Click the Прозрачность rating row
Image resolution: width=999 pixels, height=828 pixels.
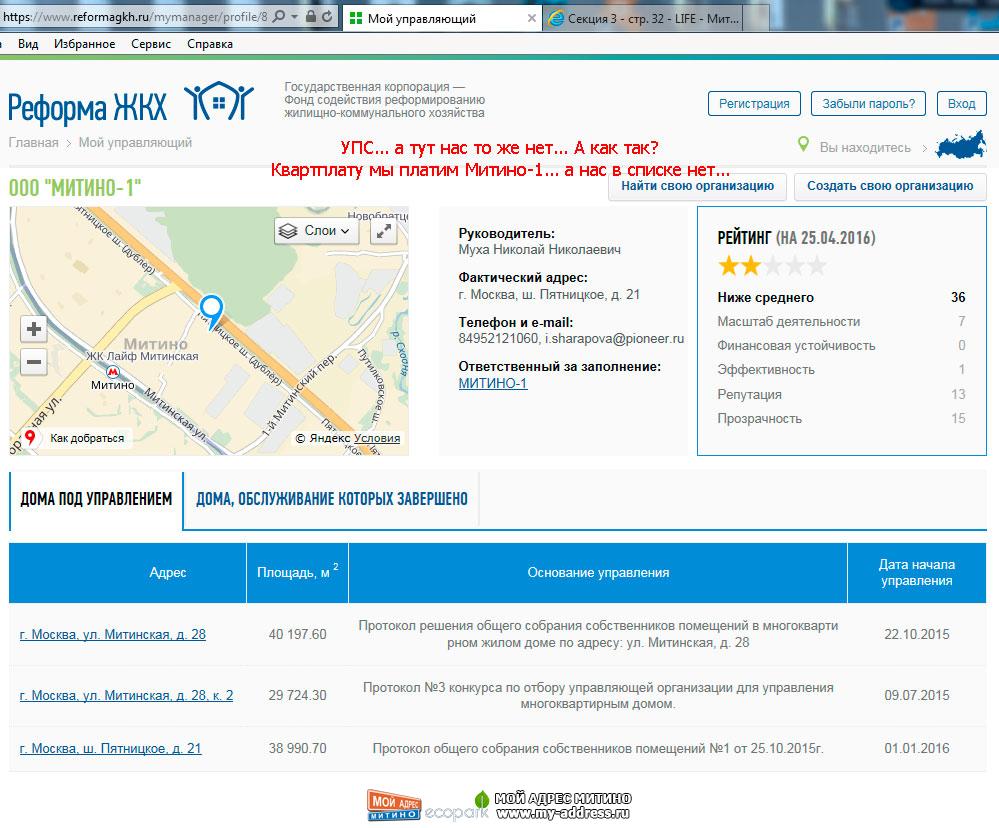(x=841, y=418)
